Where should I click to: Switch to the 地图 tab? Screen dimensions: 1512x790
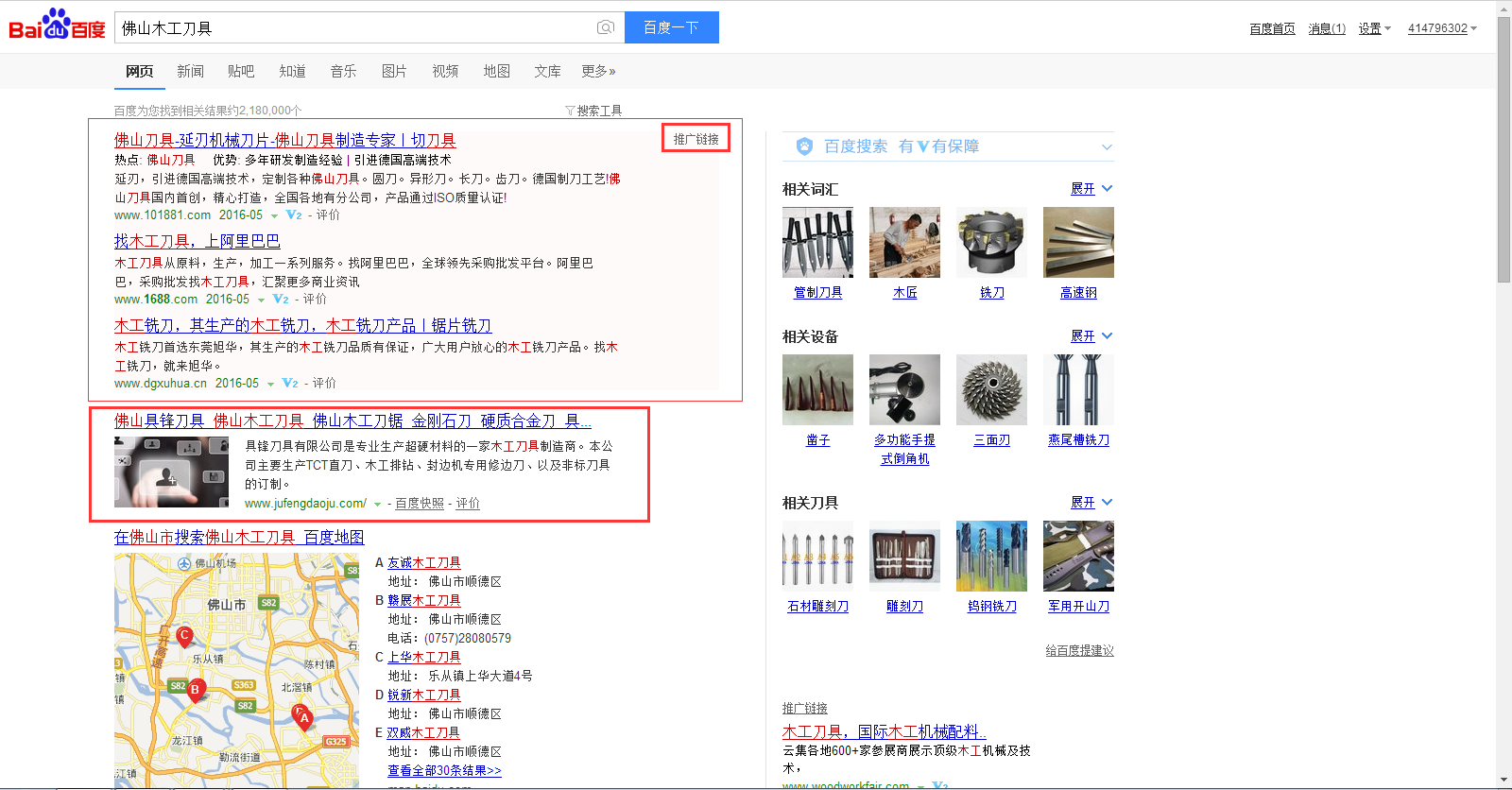(x=496, y=72)
